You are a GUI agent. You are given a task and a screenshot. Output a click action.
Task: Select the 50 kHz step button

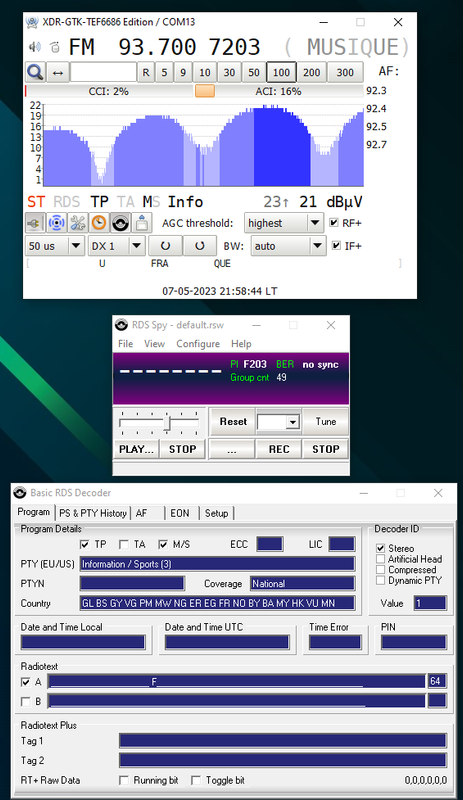tap(254, 72)
